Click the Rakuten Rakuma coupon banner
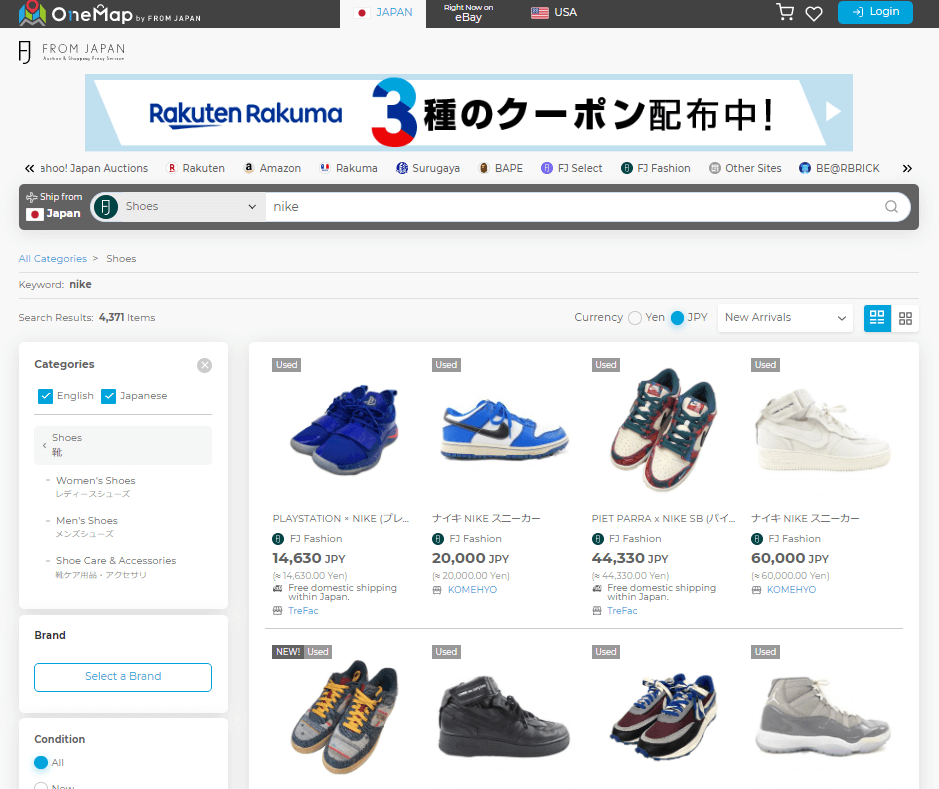Image resolution: width=939 pixels, height=789 pixels. point(468,113)
